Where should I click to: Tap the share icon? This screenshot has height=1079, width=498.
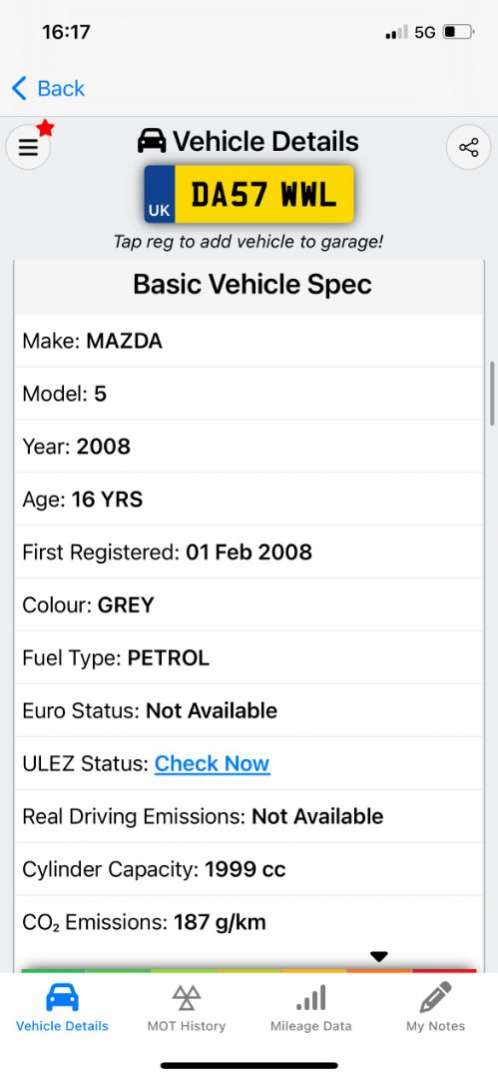point(468,147)
